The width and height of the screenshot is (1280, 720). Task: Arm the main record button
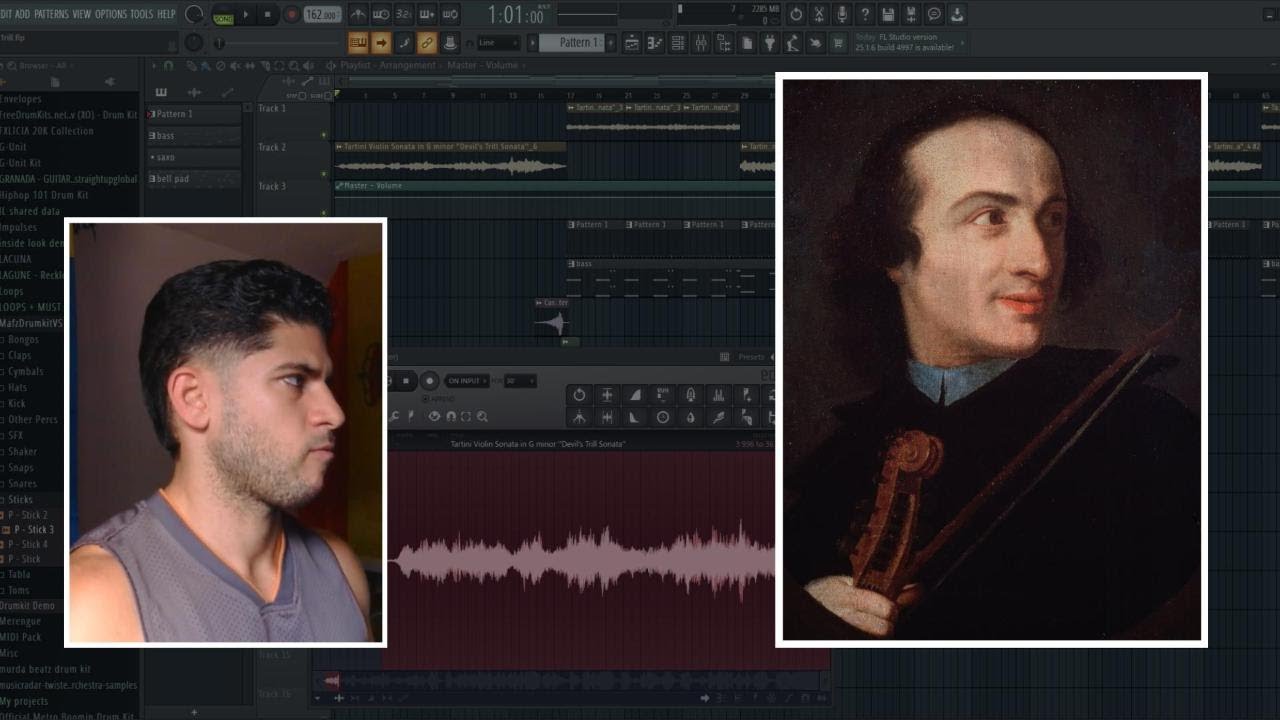click(292, 14)
